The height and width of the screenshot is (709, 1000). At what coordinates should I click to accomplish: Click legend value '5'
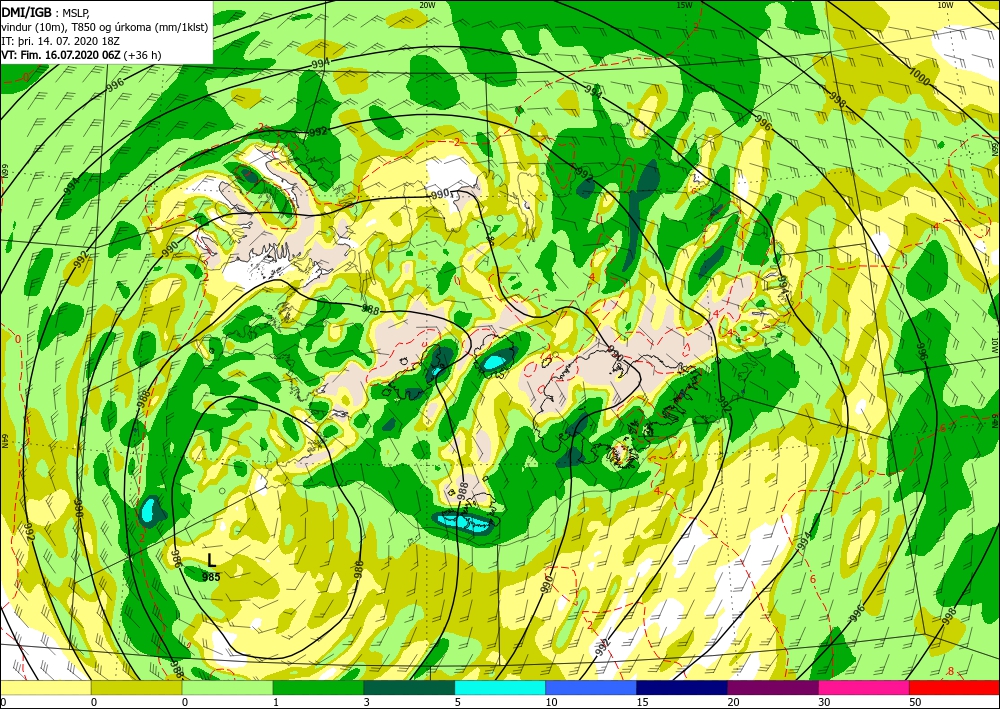pos(458,702)
